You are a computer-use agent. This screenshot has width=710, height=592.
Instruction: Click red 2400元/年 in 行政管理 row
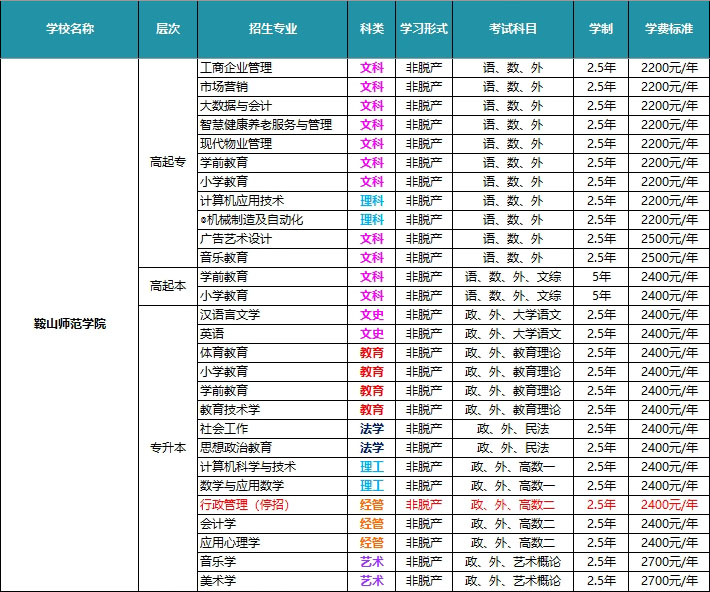pos(669,505)
